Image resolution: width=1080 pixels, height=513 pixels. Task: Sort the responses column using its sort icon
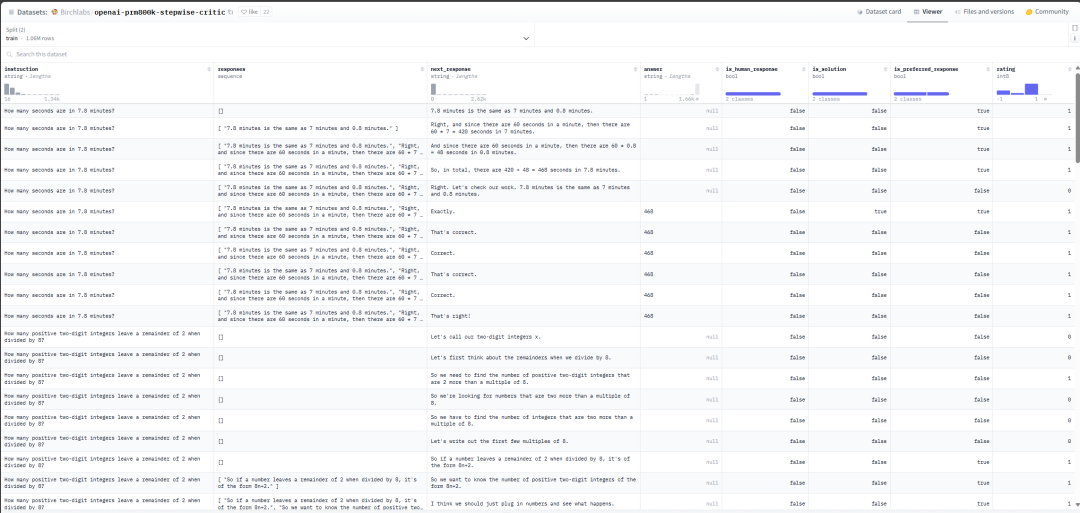(421, 69)
